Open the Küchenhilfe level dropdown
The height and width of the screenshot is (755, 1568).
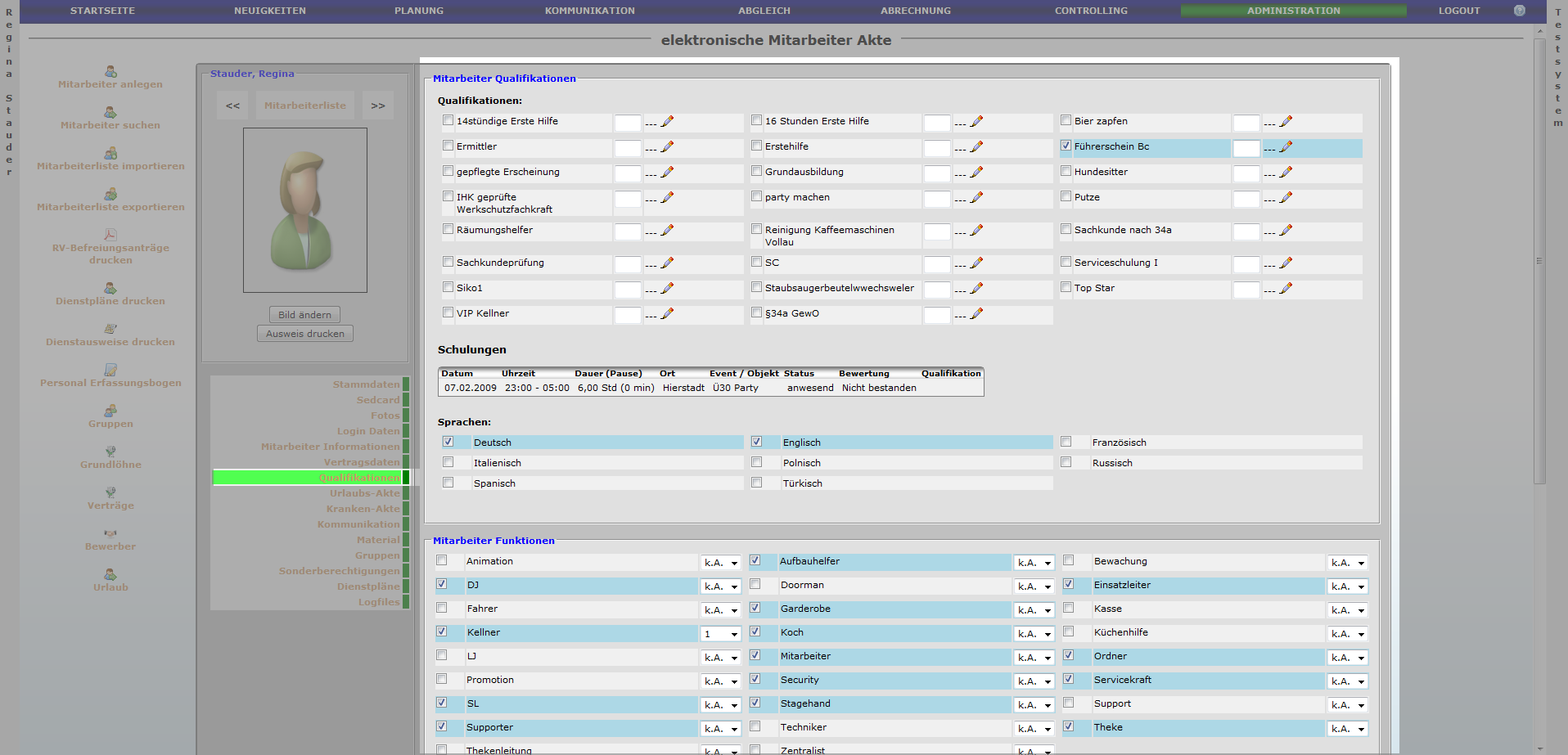(1348, 634)
